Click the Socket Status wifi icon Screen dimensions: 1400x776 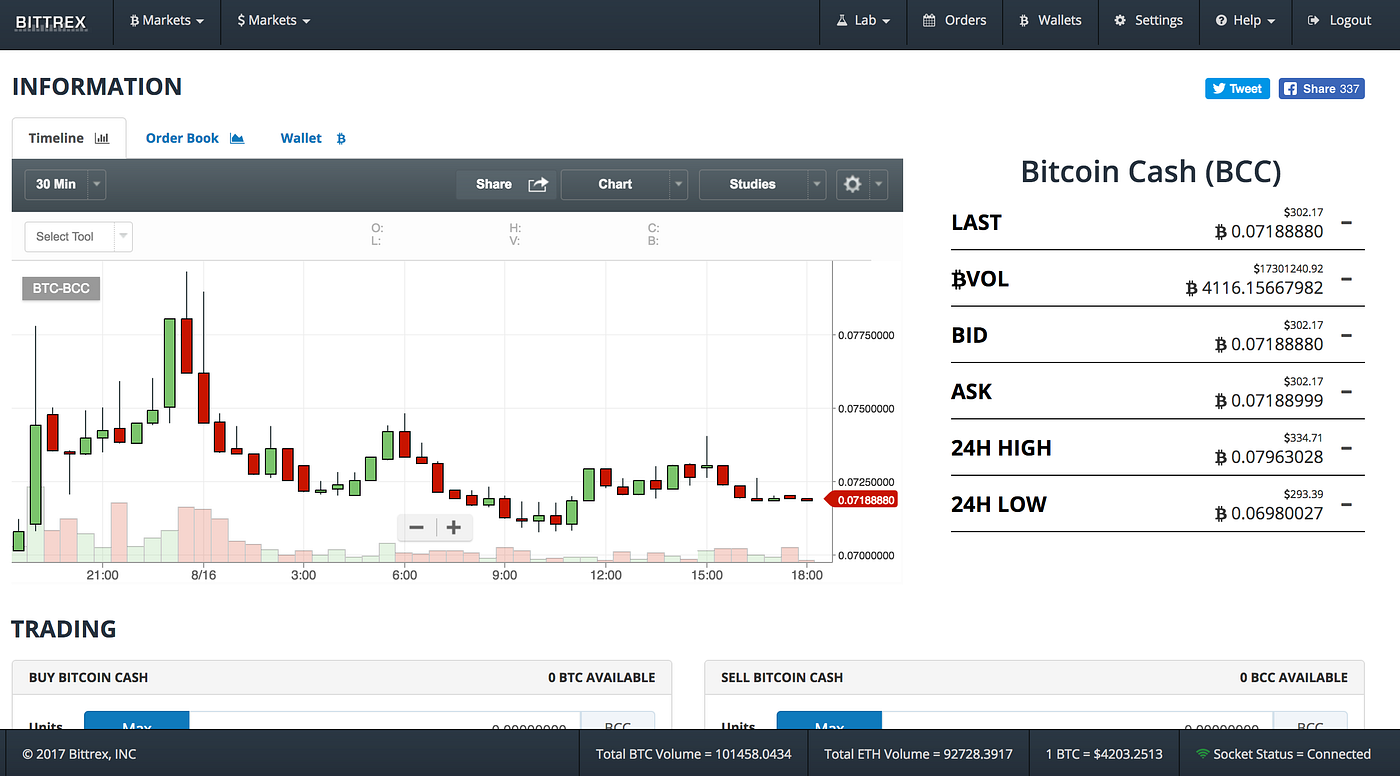[1202, 754]
